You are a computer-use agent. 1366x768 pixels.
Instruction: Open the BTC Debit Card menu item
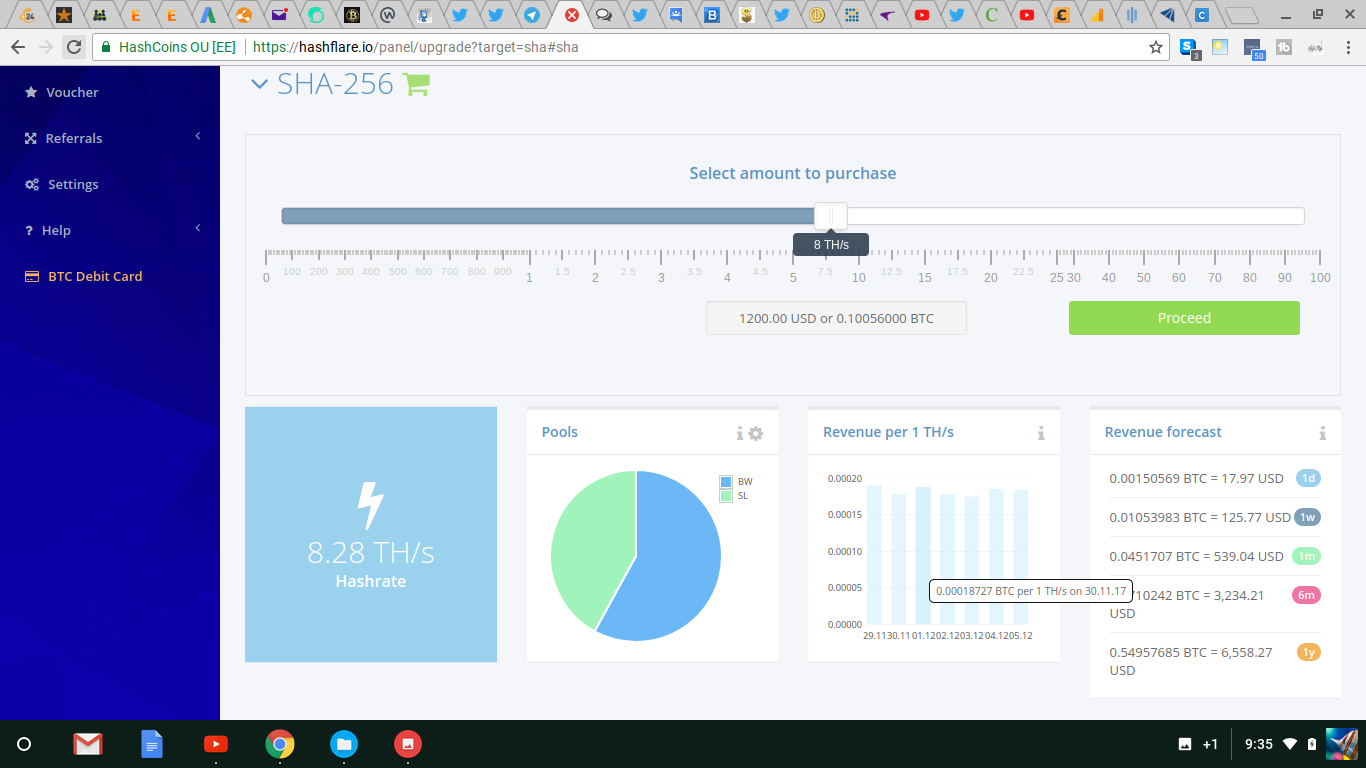(95, 276)
